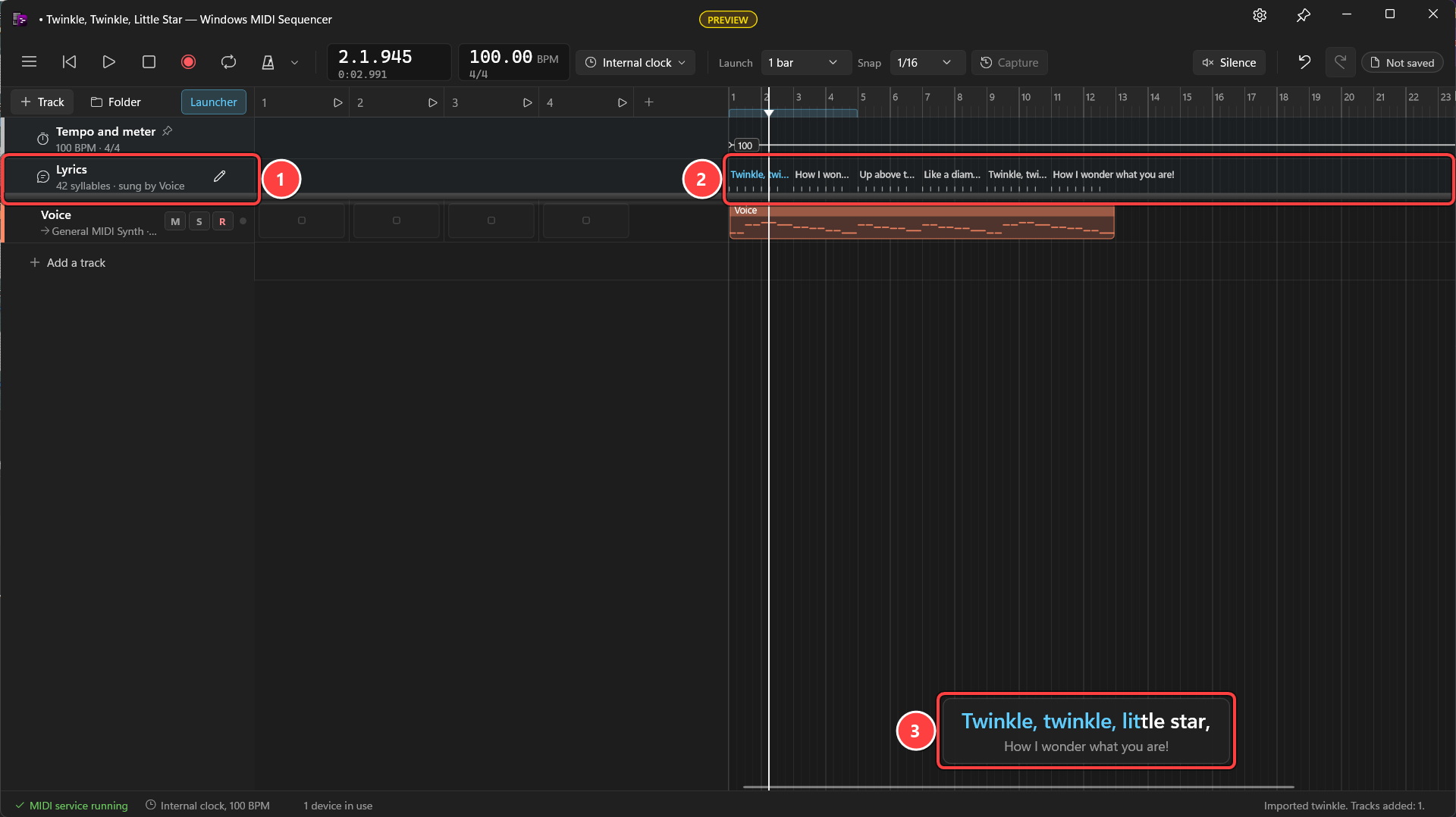This screenshot has width=1456, height=817.
Task: Toggle the metronome
Action: pos(268,62)
